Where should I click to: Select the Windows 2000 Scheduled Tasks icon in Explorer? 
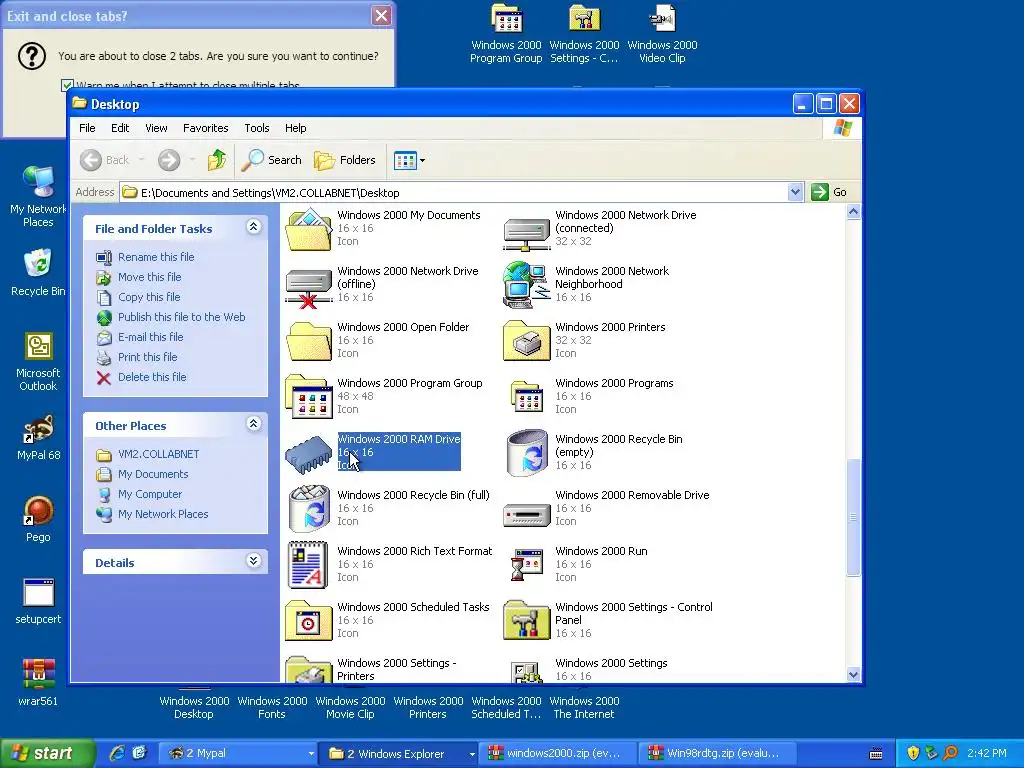[x=308, y=621]
